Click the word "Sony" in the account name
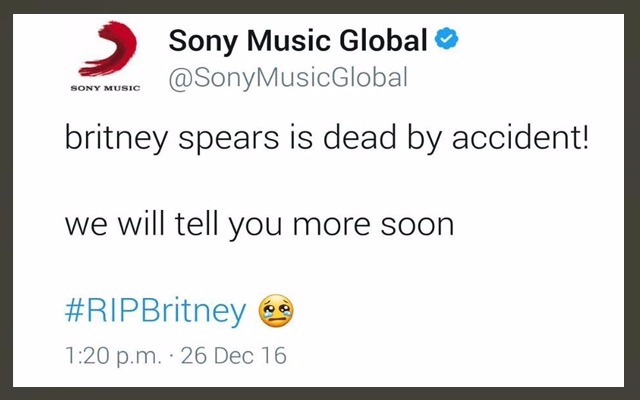This screenshot has width=640, height=400. point(203,41)
